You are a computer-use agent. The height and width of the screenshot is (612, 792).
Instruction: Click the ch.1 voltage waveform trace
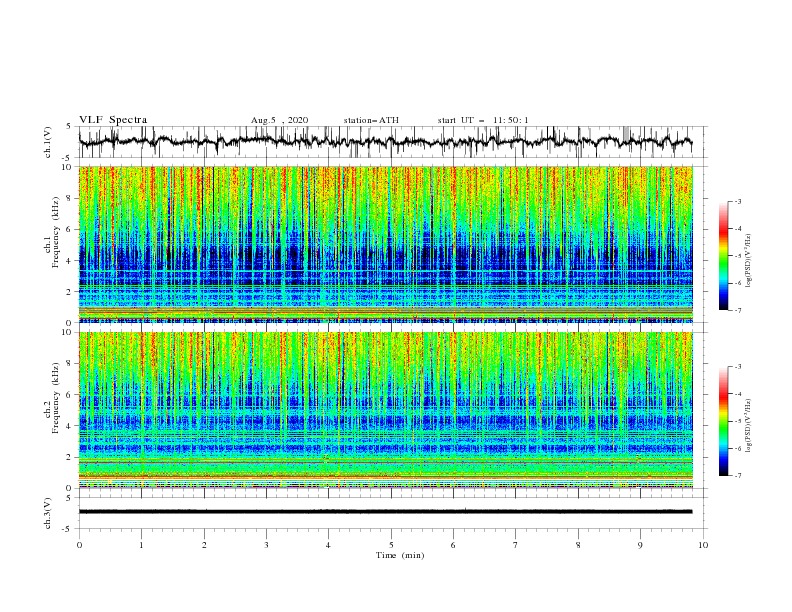pos(385,142)
